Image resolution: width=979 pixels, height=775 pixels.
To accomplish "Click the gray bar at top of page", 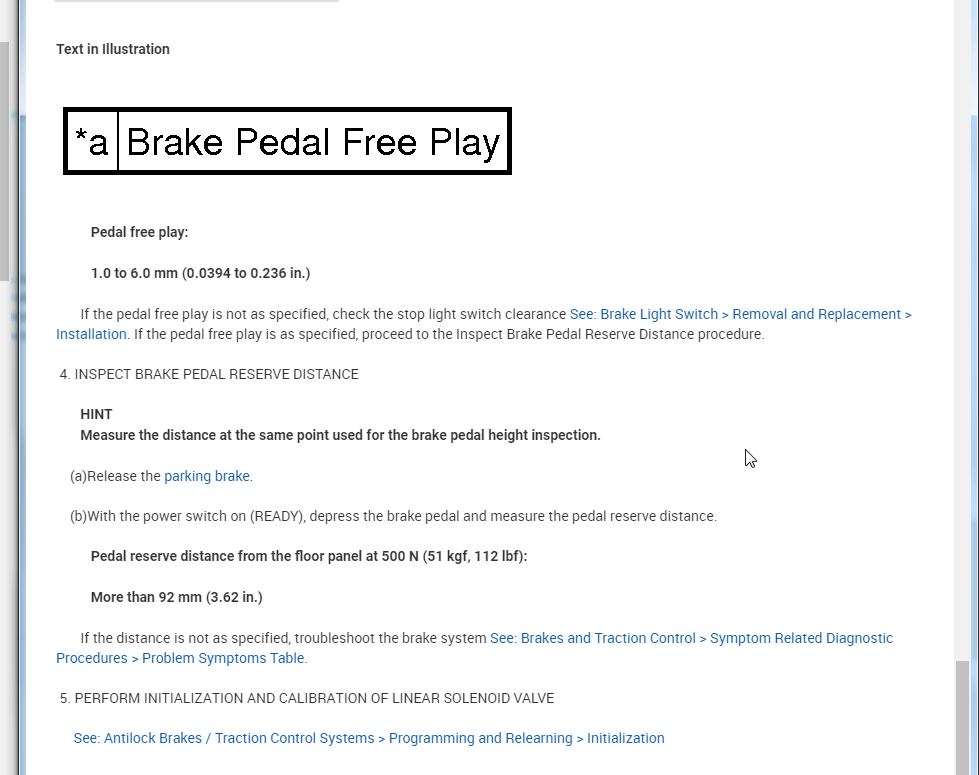I will pyautogui.click(x=196, y=1).
